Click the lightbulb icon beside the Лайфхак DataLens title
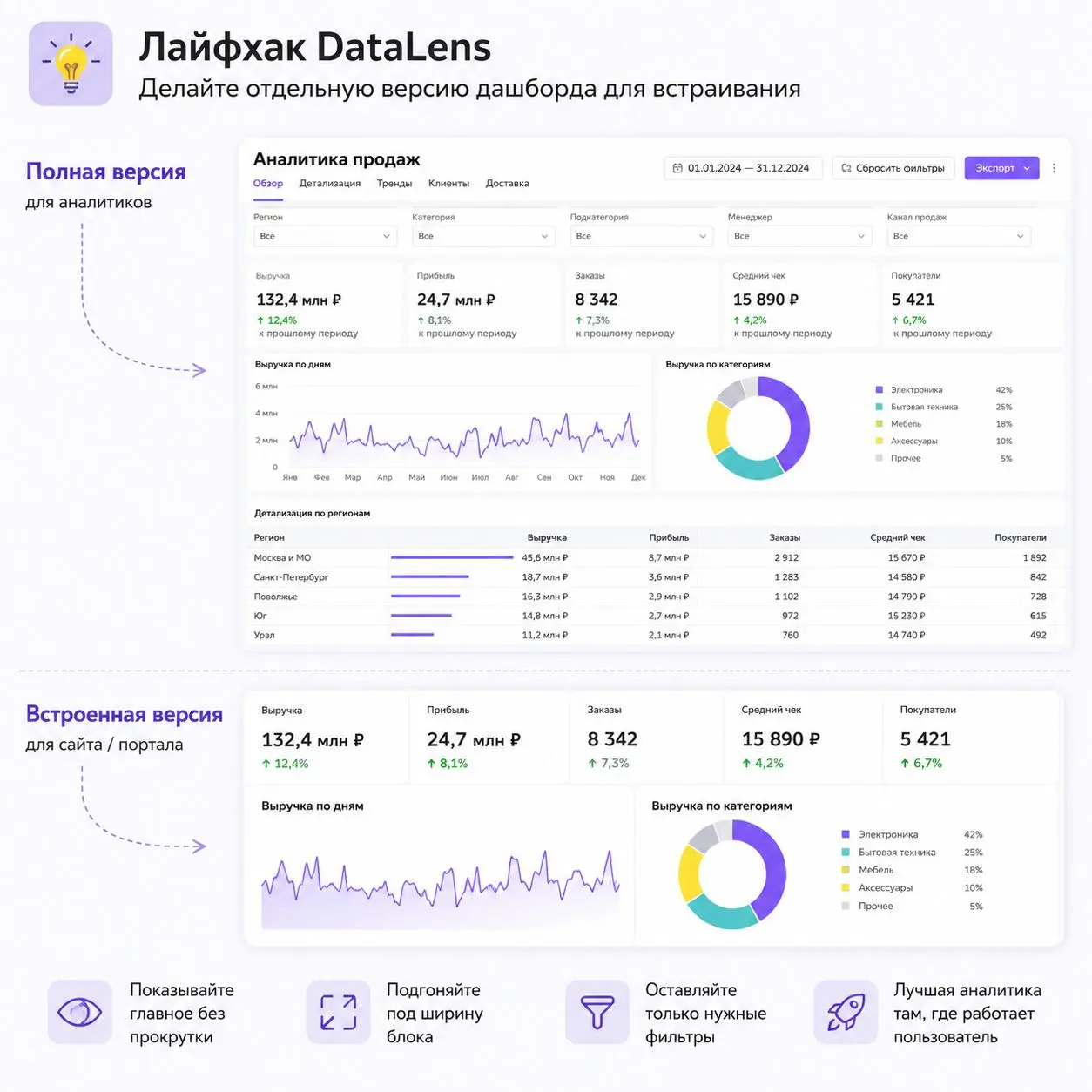This screenshot has width=1092, height=1092. [x=71, y=64]
